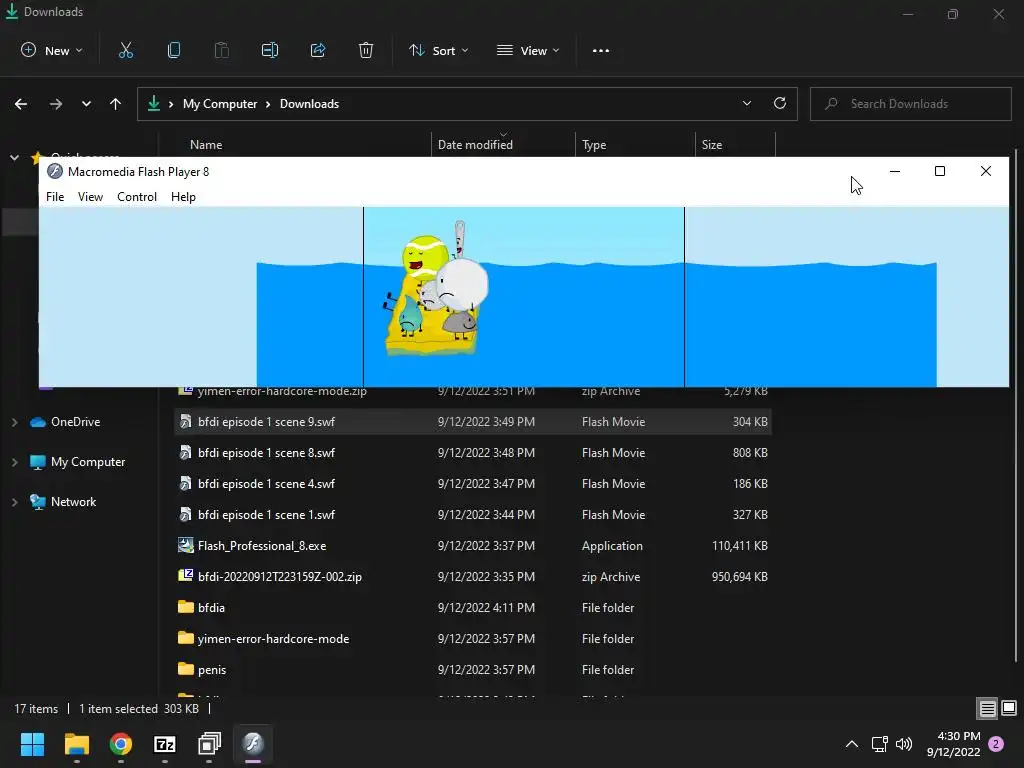Open the Sort dropdown menu
Viewport: 1024px width, 768px height.
438,50
